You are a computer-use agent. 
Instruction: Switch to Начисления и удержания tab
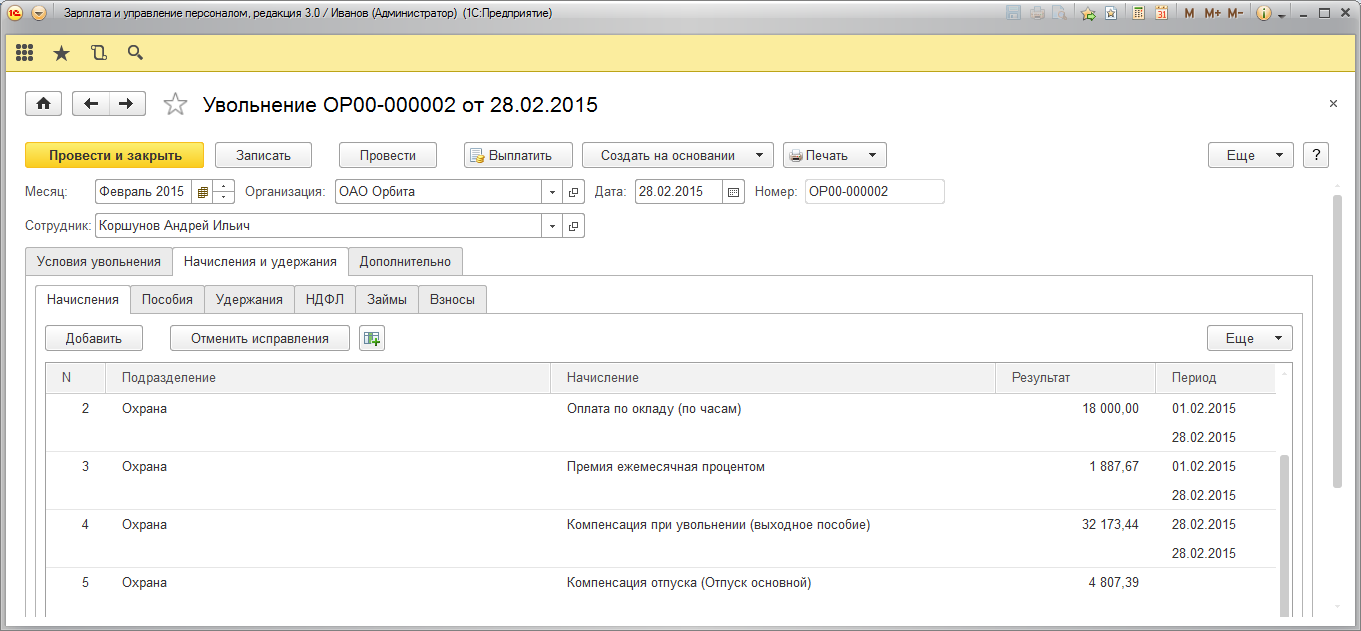tap(260, 261)
